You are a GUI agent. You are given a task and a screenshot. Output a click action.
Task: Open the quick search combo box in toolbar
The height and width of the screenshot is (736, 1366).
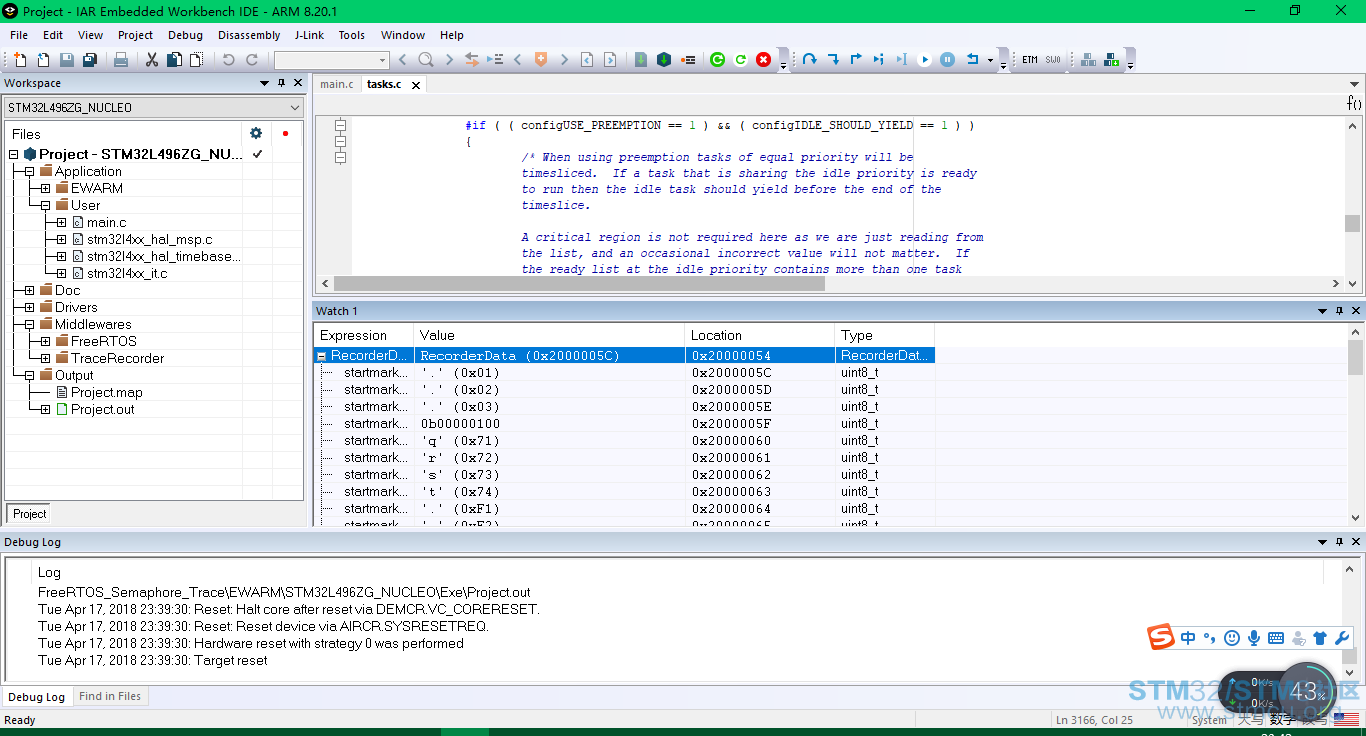pos(331,60)
